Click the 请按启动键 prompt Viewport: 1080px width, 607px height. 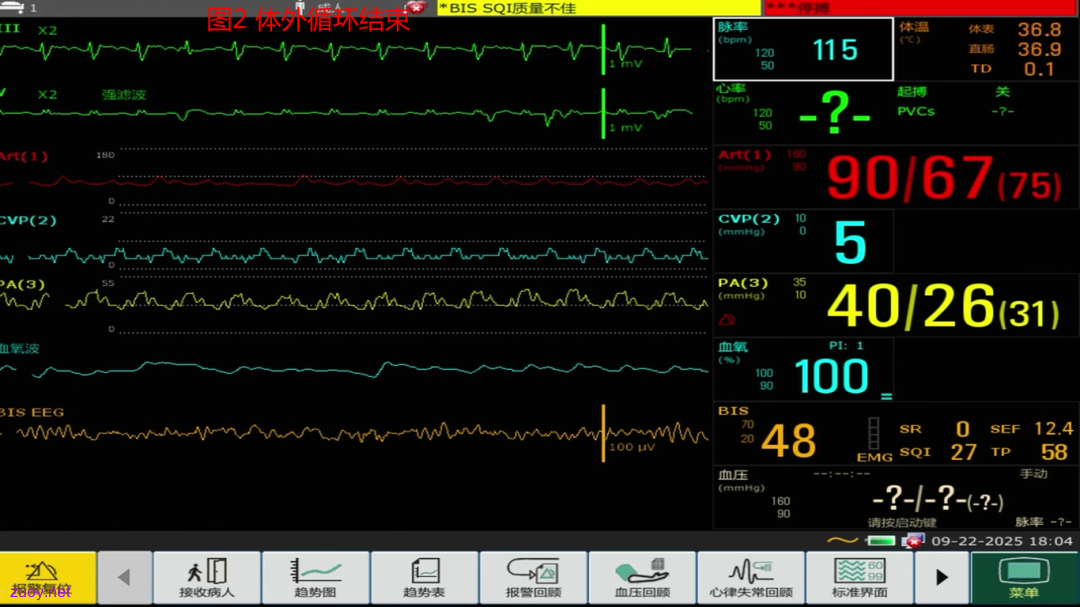click(x=902, y=522)
